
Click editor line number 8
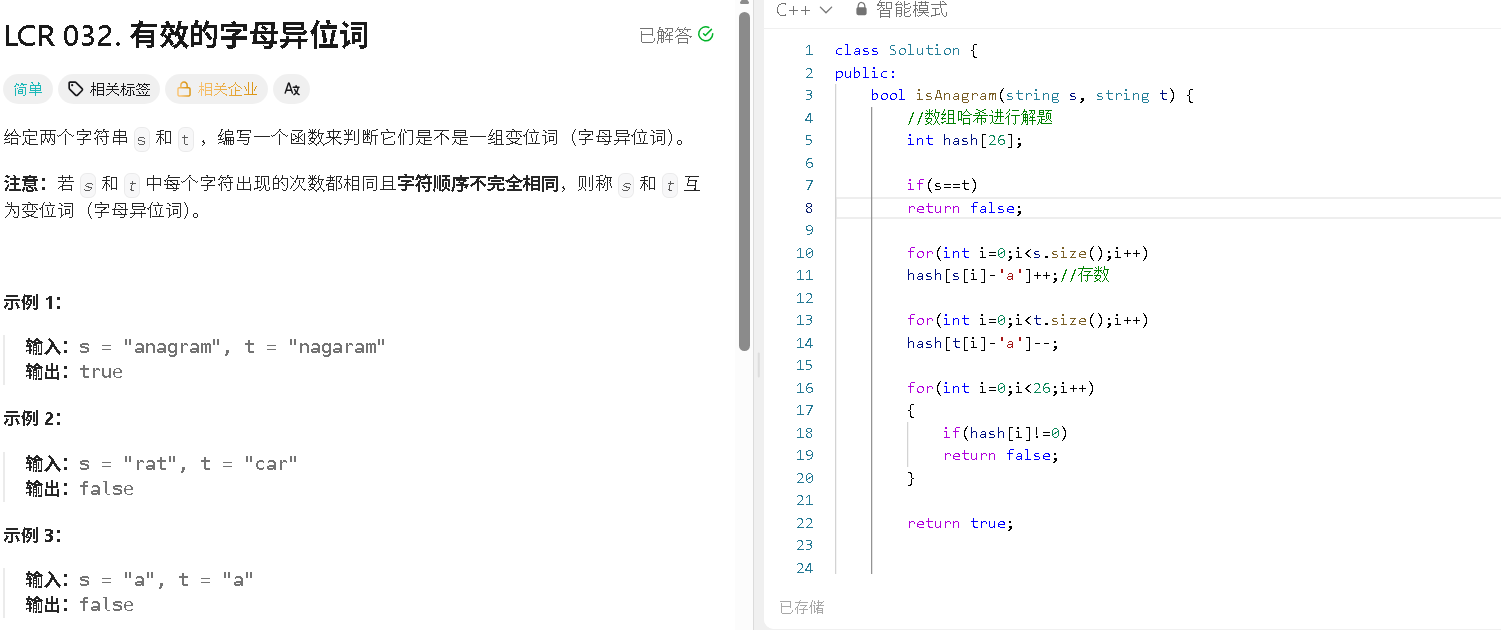coord(809,208)
